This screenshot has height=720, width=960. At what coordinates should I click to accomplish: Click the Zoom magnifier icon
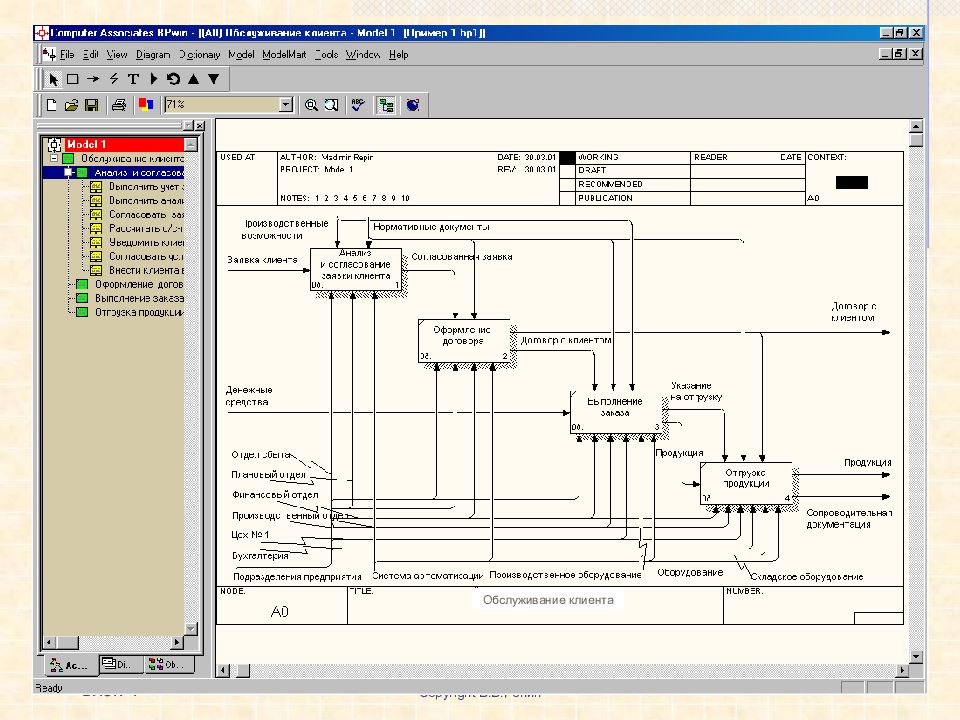click(311, 105)
